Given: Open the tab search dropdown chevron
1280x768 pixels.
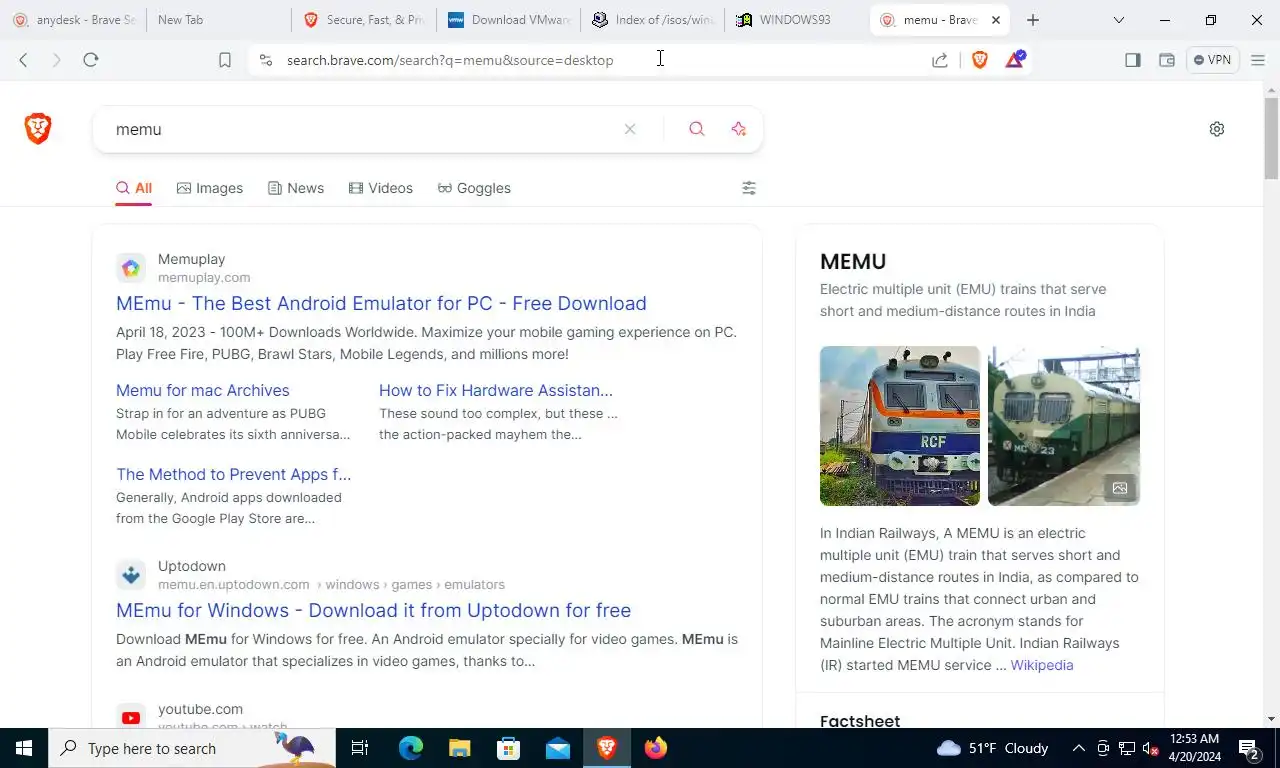Looking at the screenshot, I should click(x=1119, y=20).
